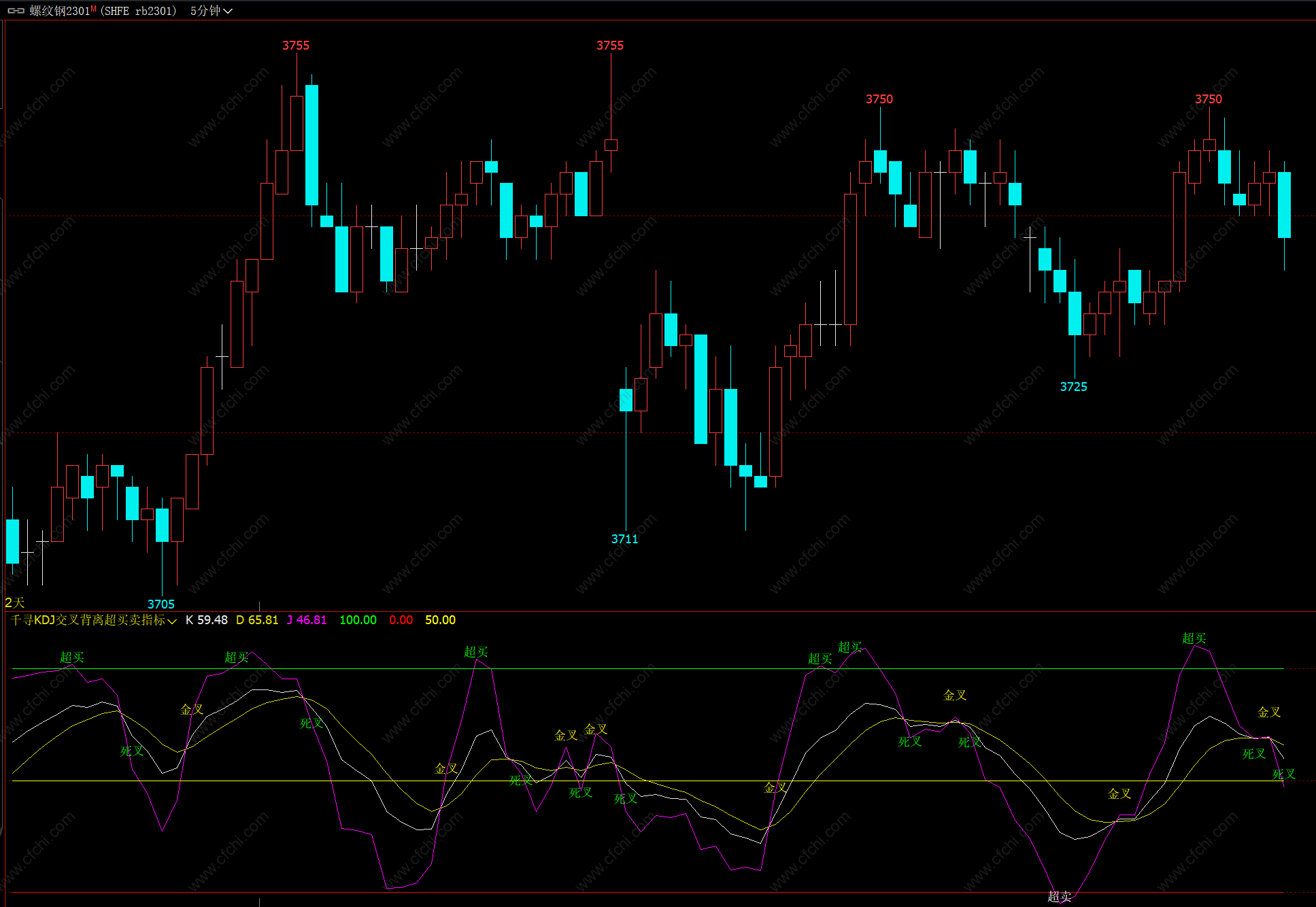1316x907 pixels.
Task: Select the red 0.00 level value
Action: (401, 620)
